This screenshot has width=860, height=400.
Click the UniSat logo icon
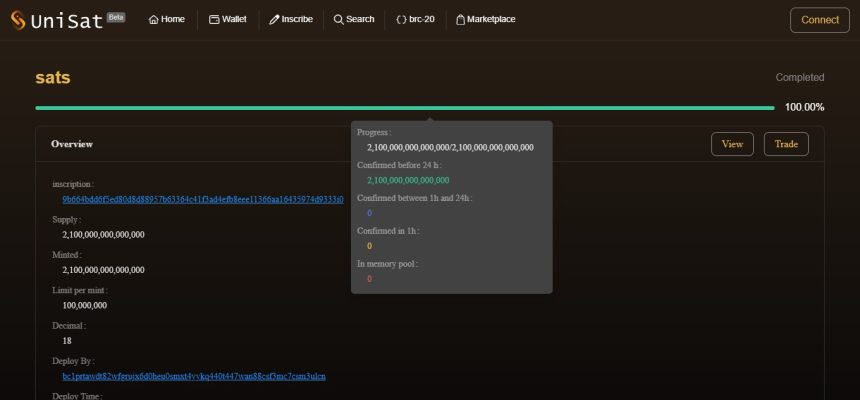pos(18,20)
